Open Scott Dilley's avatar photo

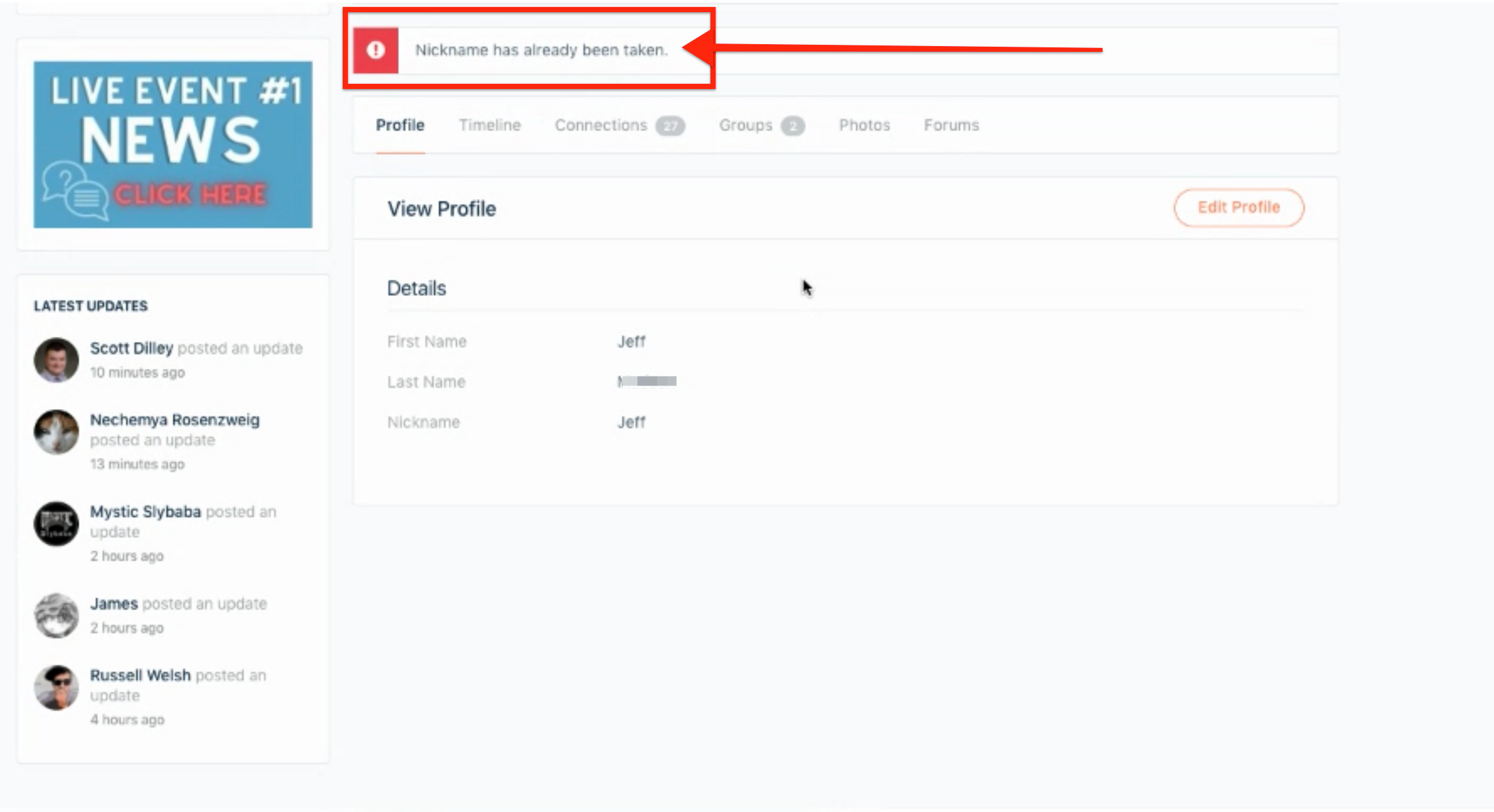pos(56,360)
